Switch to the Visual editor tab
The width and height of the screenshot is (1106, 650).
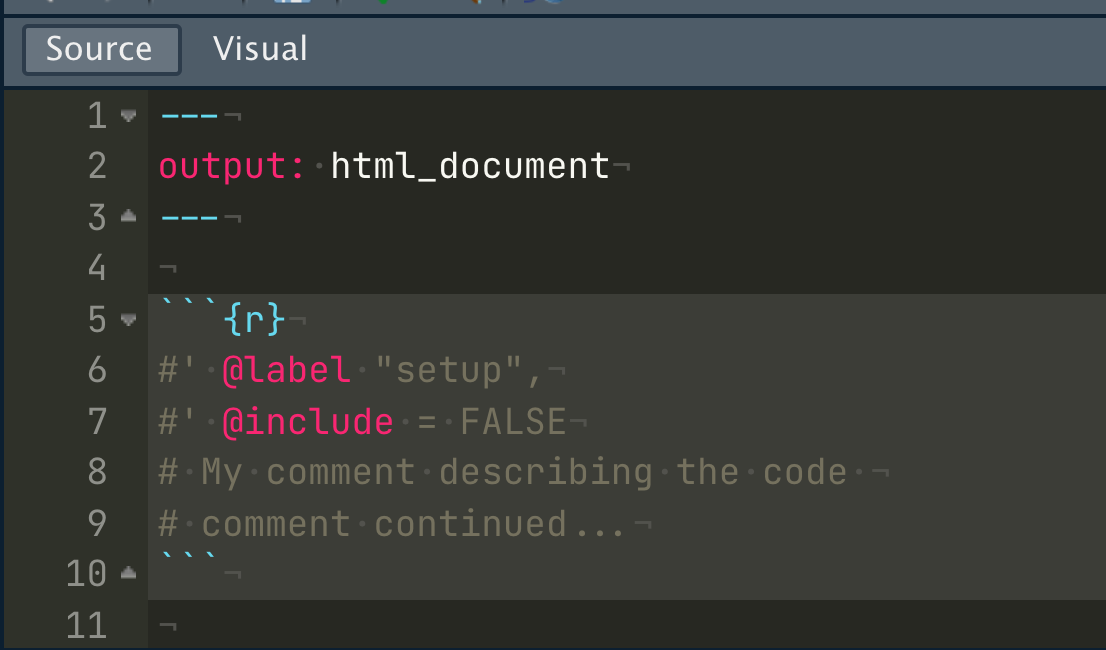pos(259,48)
